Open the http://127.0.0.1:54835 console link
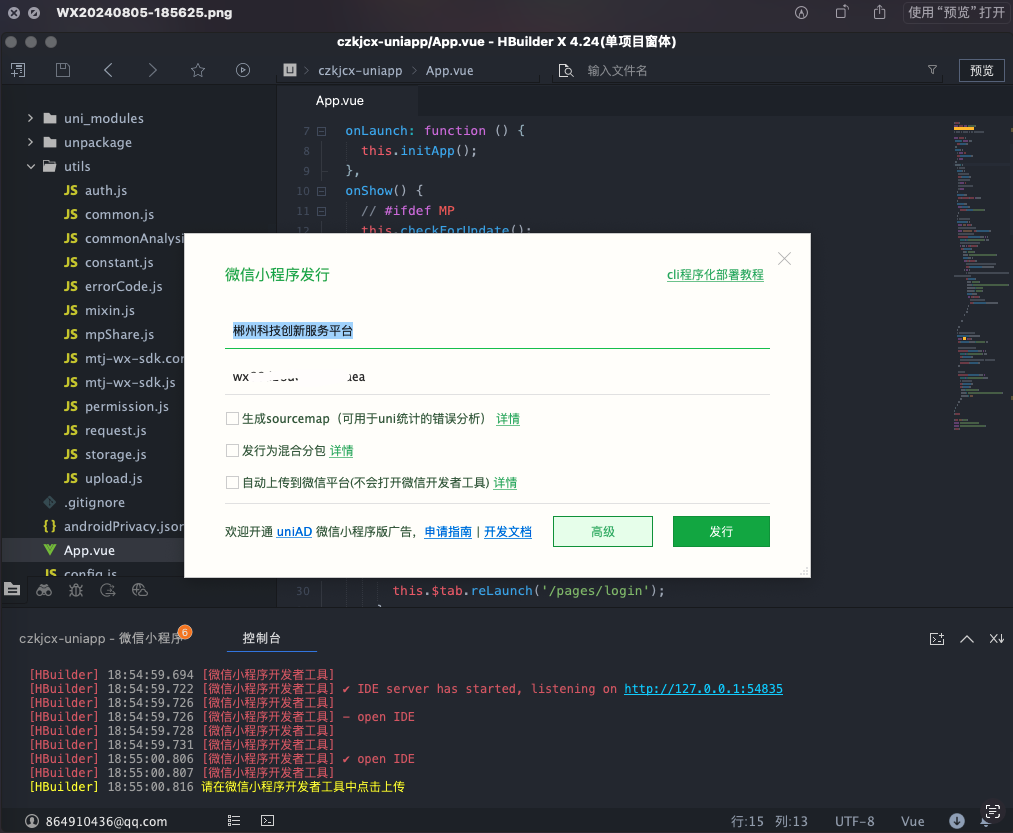The width and height of the screenshot is (1013, 833). pyautogui.click(x=703, y=689)
